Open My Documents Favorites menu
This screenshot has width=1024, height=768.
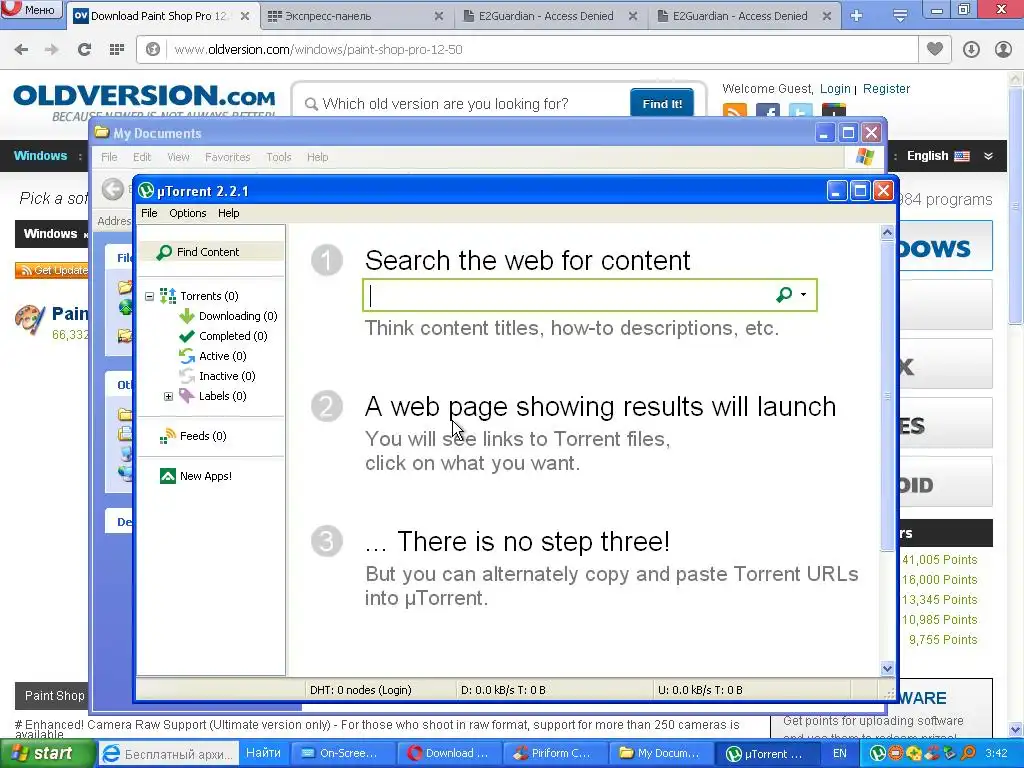tap(227, 157)
